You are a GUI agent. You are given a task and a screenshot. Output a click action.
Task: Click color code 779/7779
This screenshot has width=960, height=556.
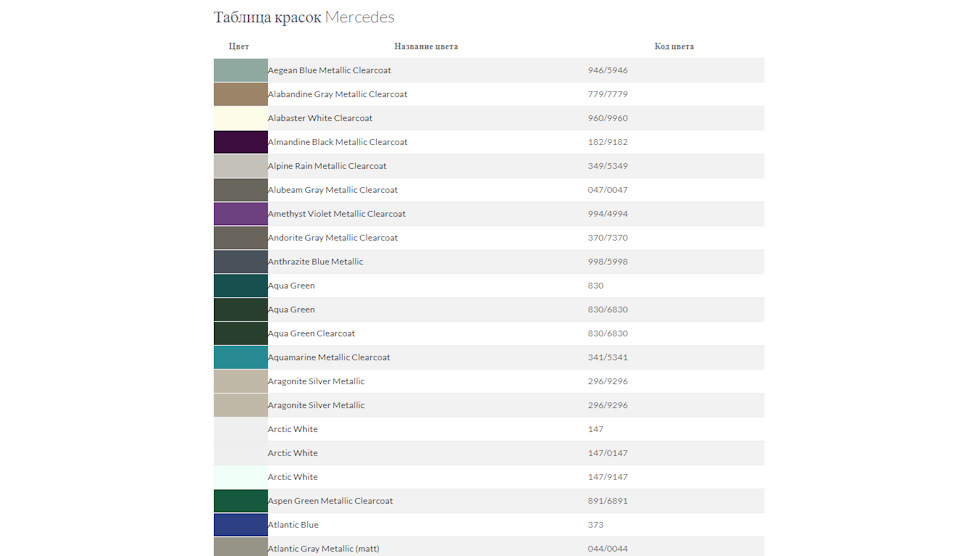(x=608, y=94)
